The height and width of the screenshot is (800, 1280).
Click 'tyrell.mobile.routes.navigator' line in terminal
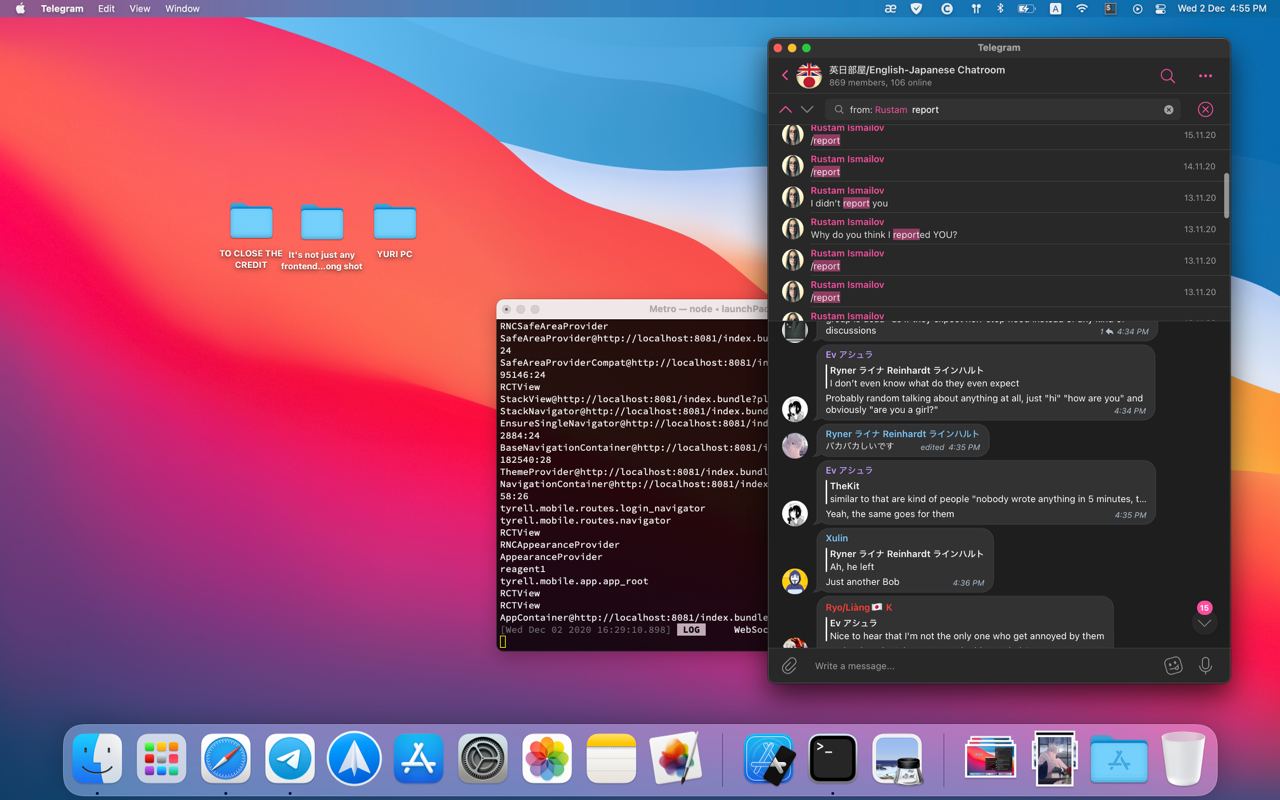tap(585, 520)
